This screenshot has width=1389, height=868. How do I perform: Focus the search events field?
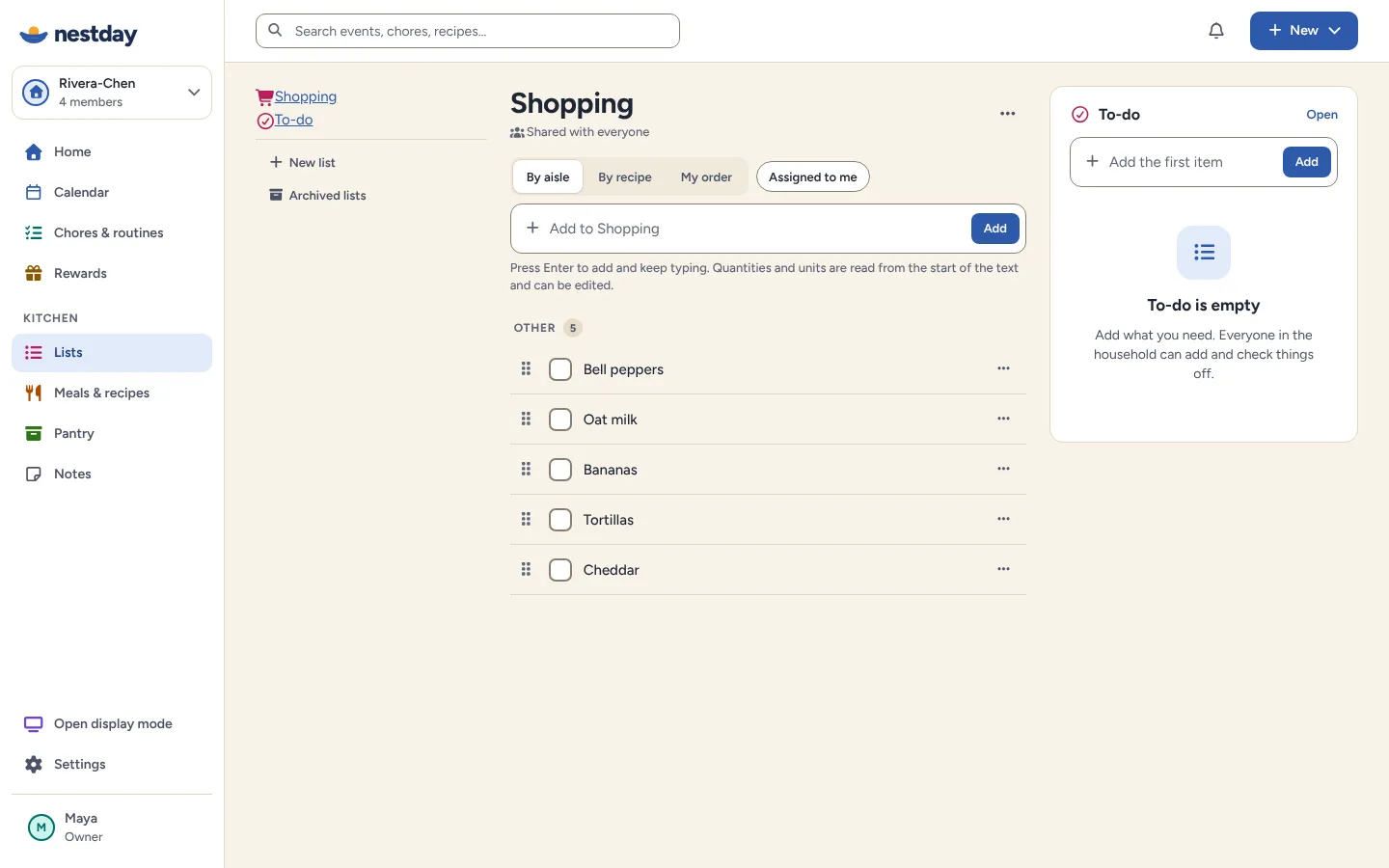click(468, 31)
